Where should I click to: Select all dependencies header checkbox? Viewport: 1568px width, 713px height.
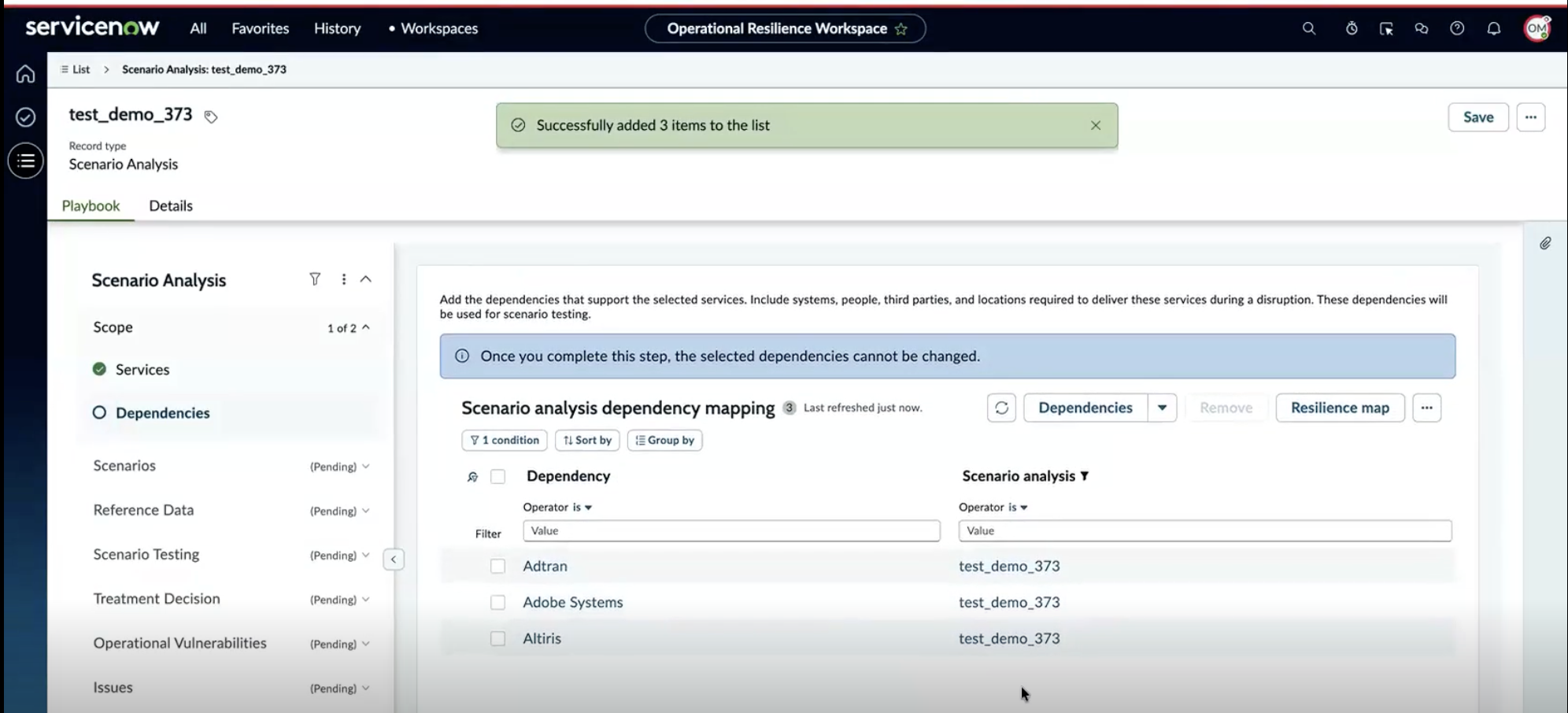pos(497,476)
